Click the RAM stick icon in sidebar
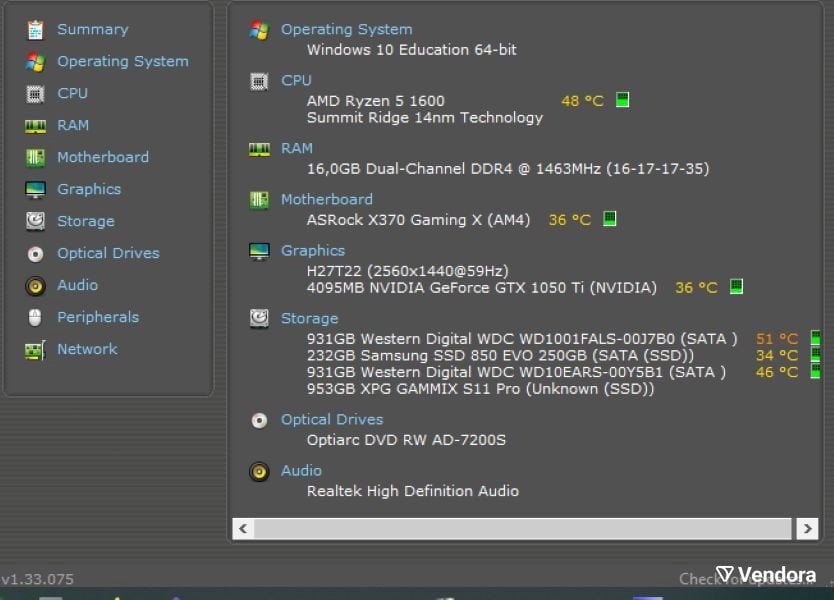The height and width of the screenshot is (600, 834). coord(35,126)
